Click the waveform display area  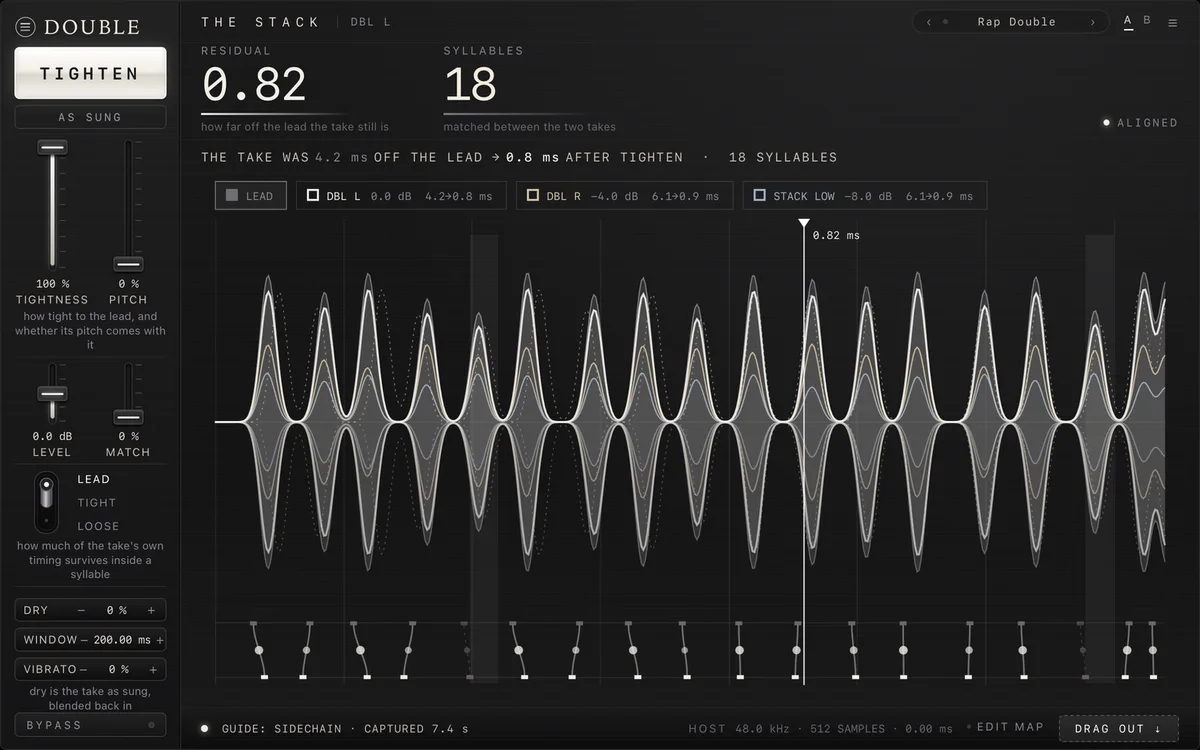pyautogui.click(x=690, y=422)
